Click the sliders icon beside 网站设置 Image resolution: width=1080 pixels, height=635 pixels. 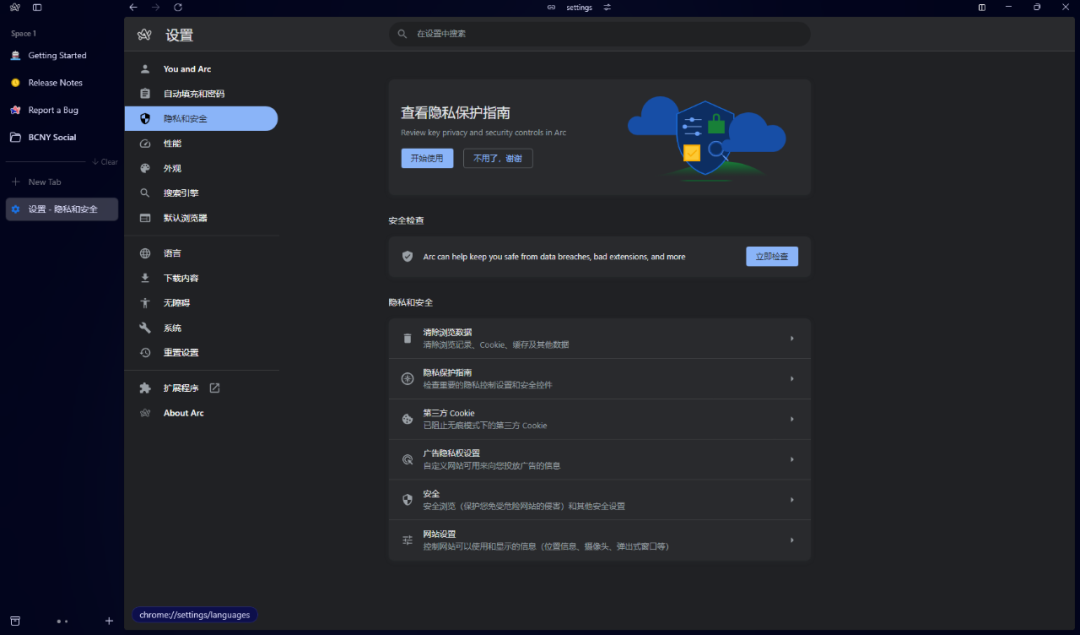click(407, 540)
